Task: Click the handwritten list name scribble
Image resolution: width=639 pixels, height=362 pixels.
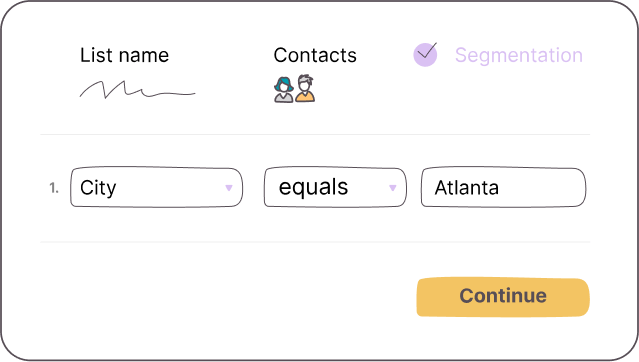Action: (137, 90)
